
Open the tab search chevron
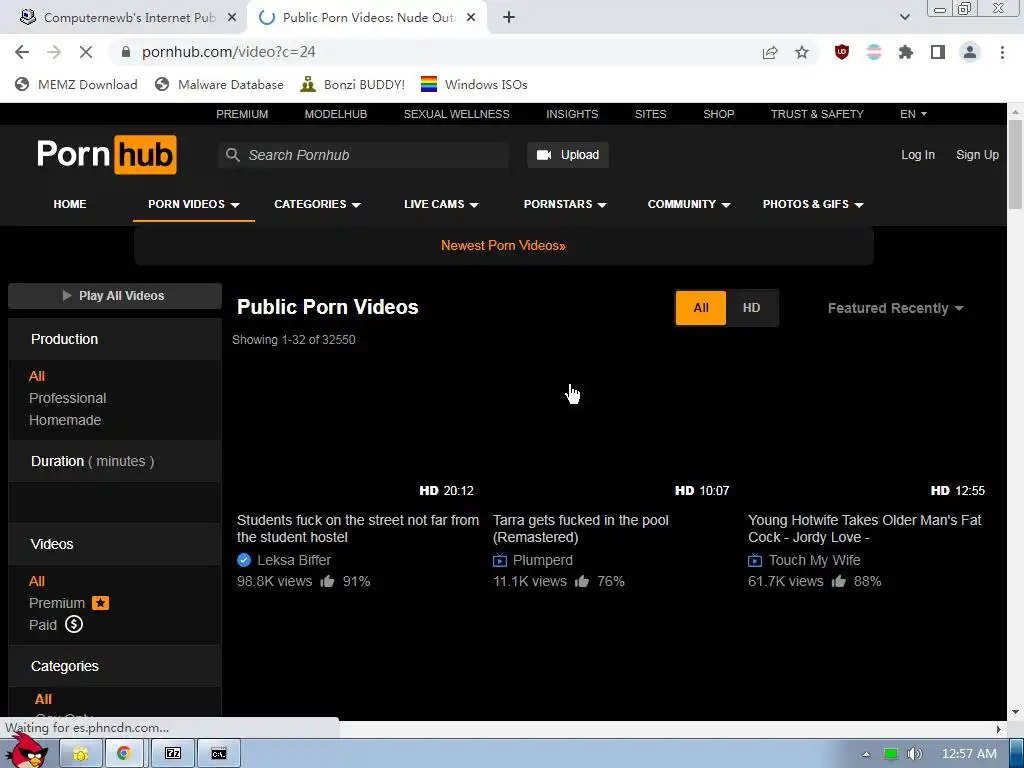pos(904,18)
